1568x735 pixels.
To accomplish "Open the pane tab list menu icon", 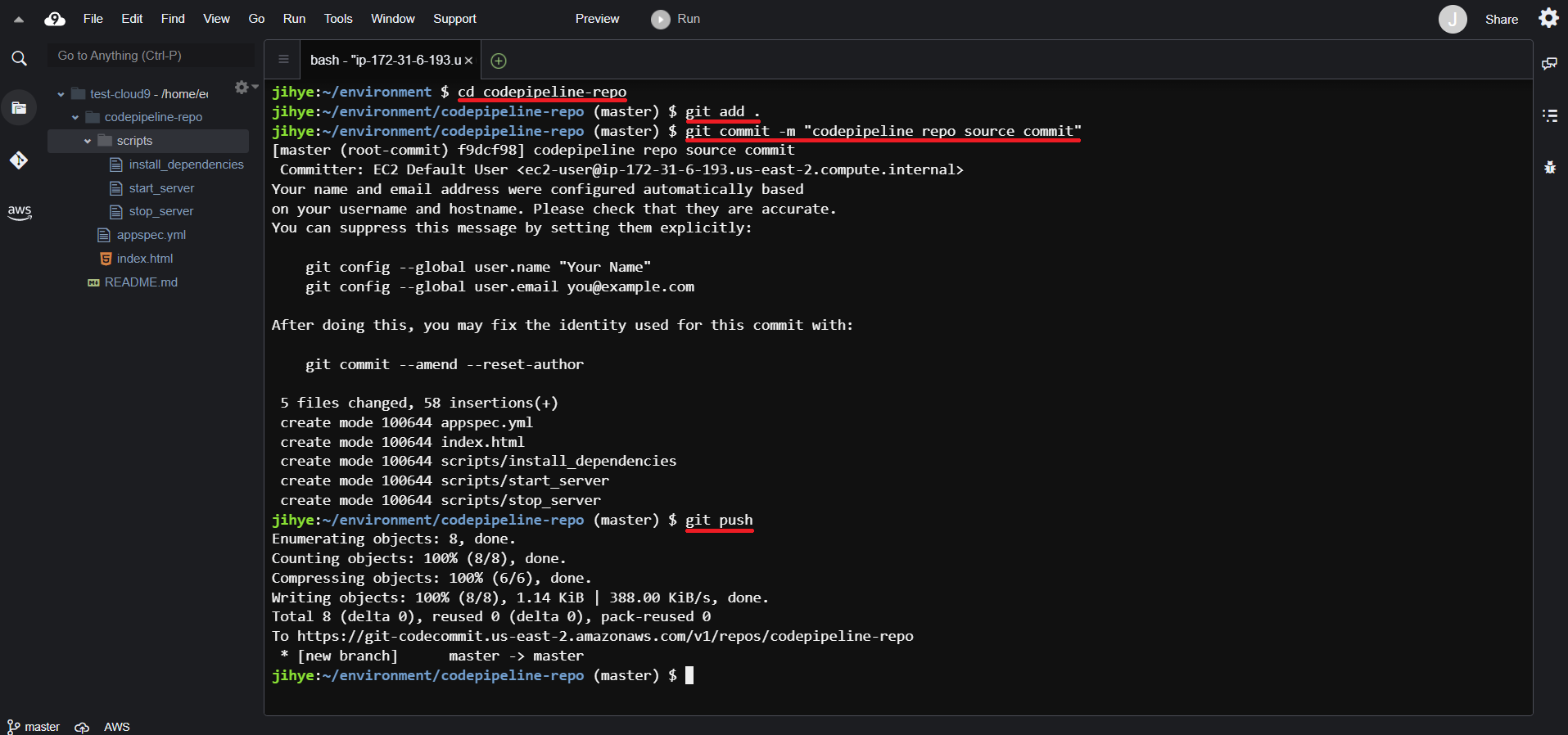I will 283,59.
